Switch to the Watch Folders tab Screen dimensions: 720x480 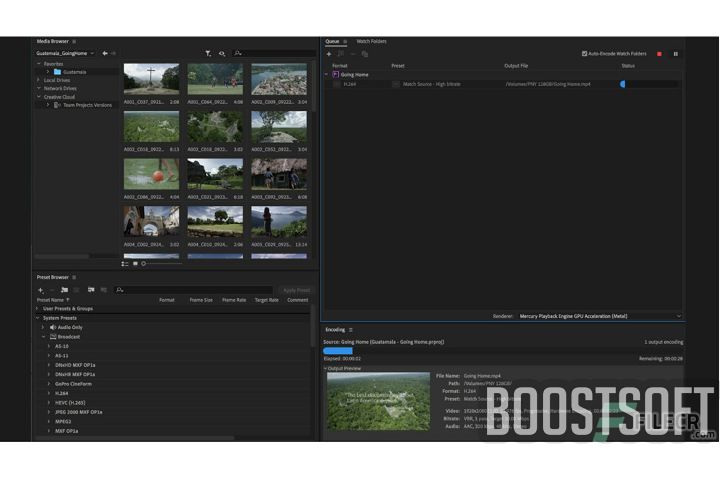(x=371, y=41)
